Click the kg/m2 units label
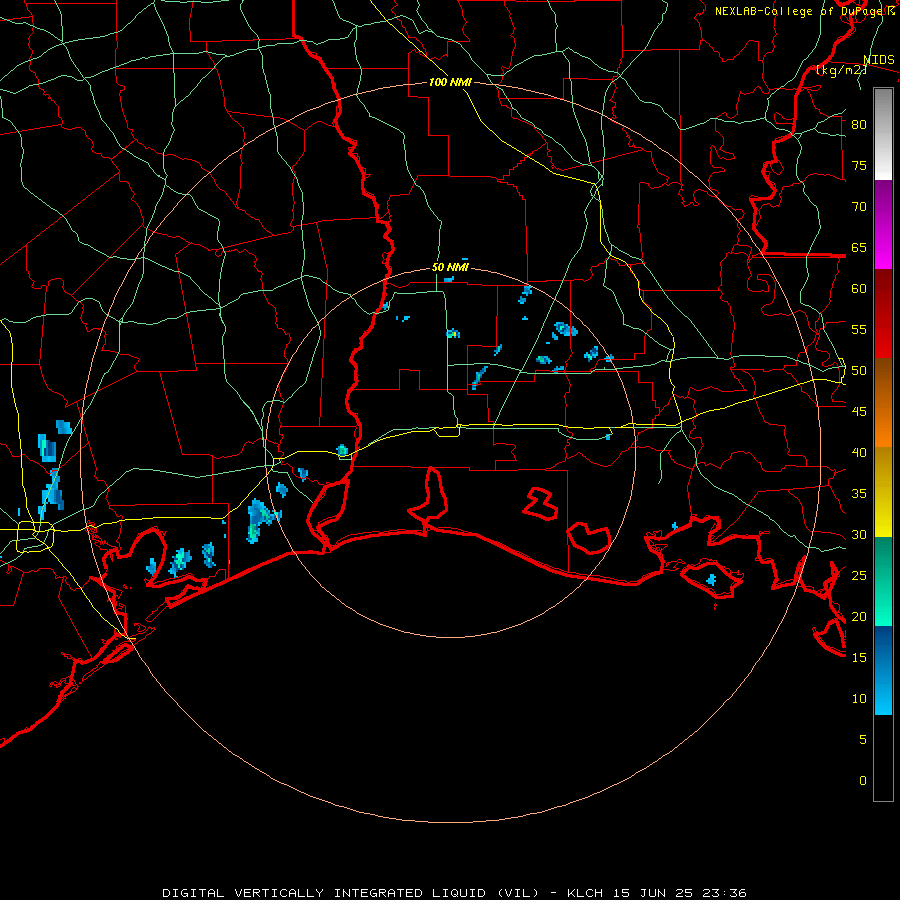 pyautogui.click(x=841, y=70)
